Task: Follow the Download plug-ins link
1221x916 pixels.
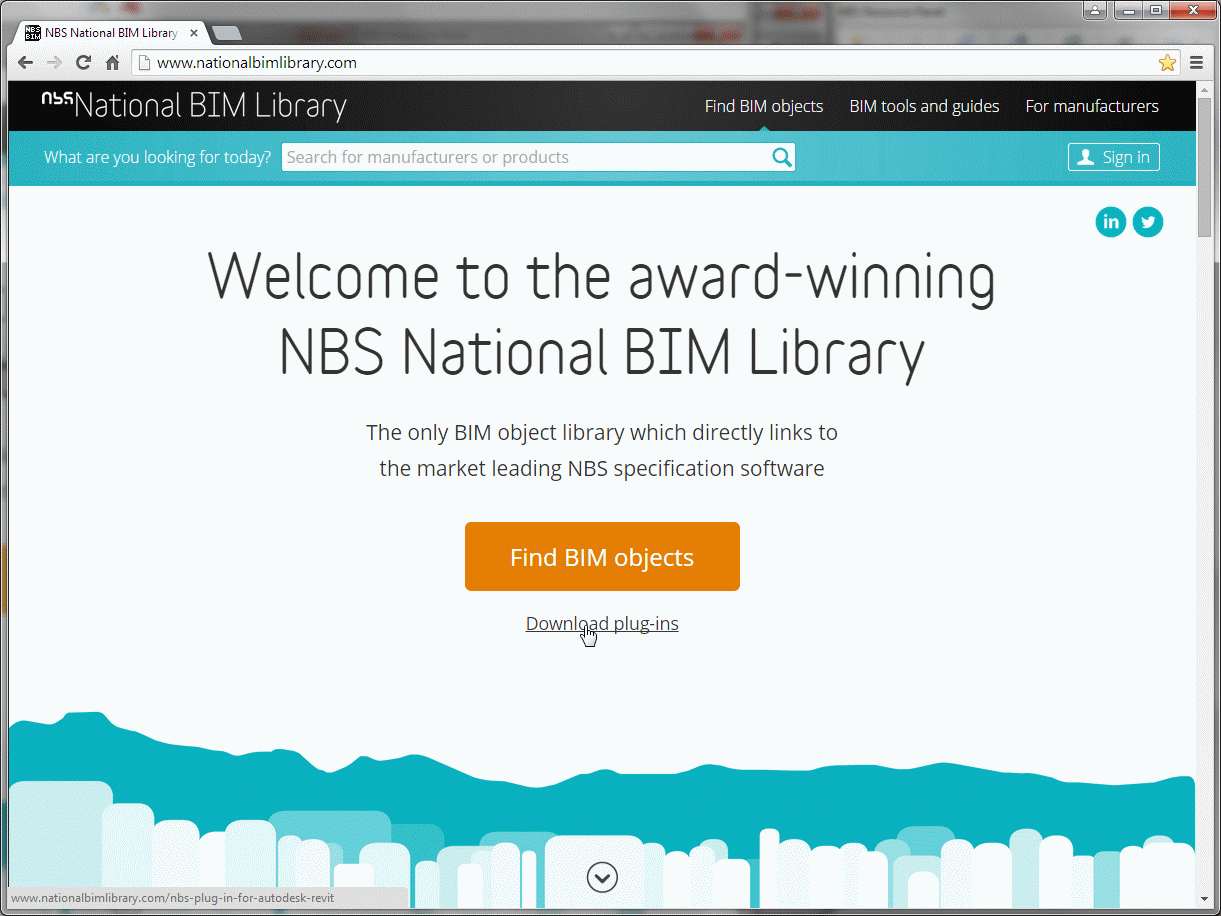Action: click(602, 623)
